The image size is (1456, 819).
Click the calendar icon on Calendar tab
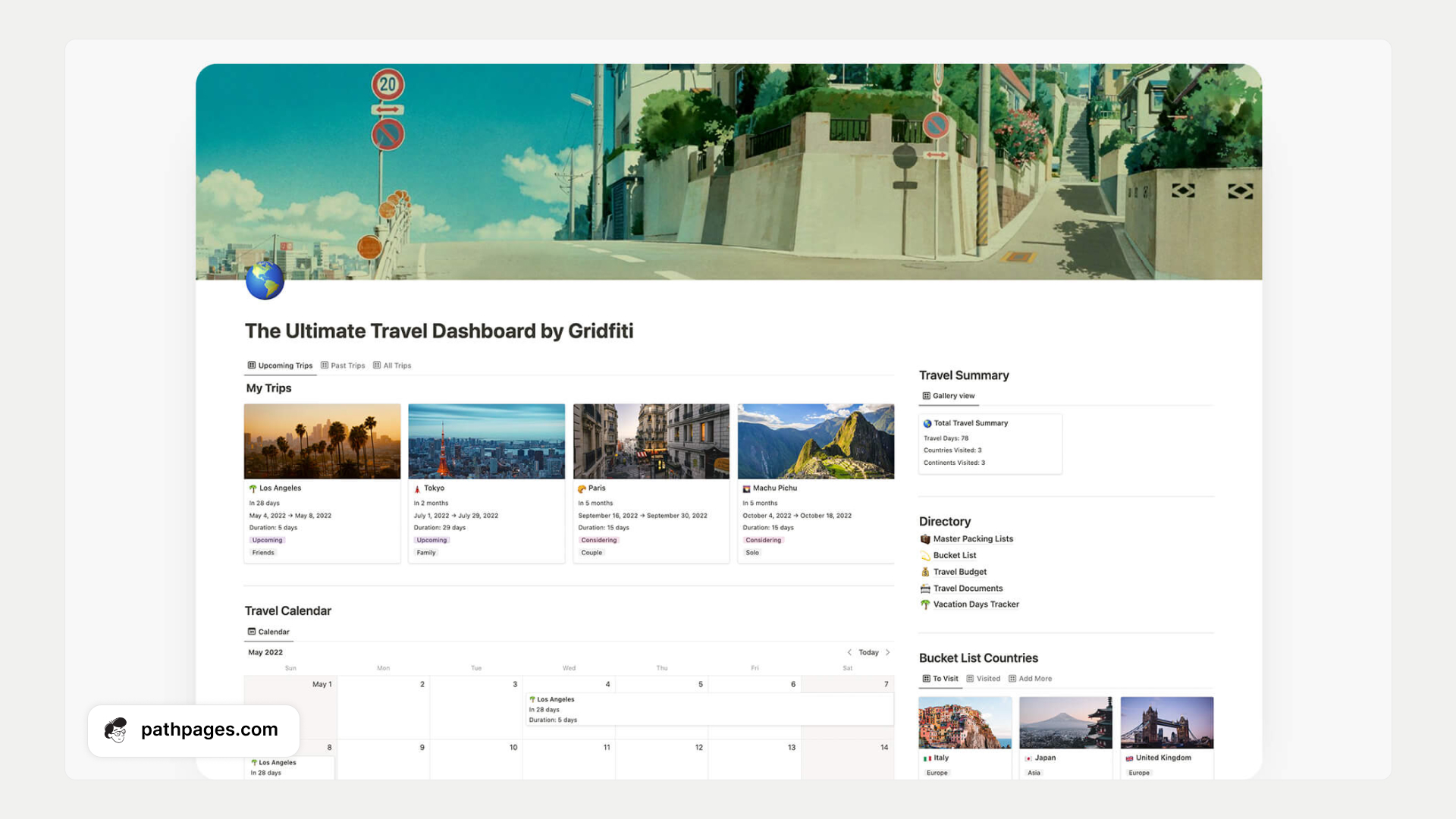coord(252,632)
